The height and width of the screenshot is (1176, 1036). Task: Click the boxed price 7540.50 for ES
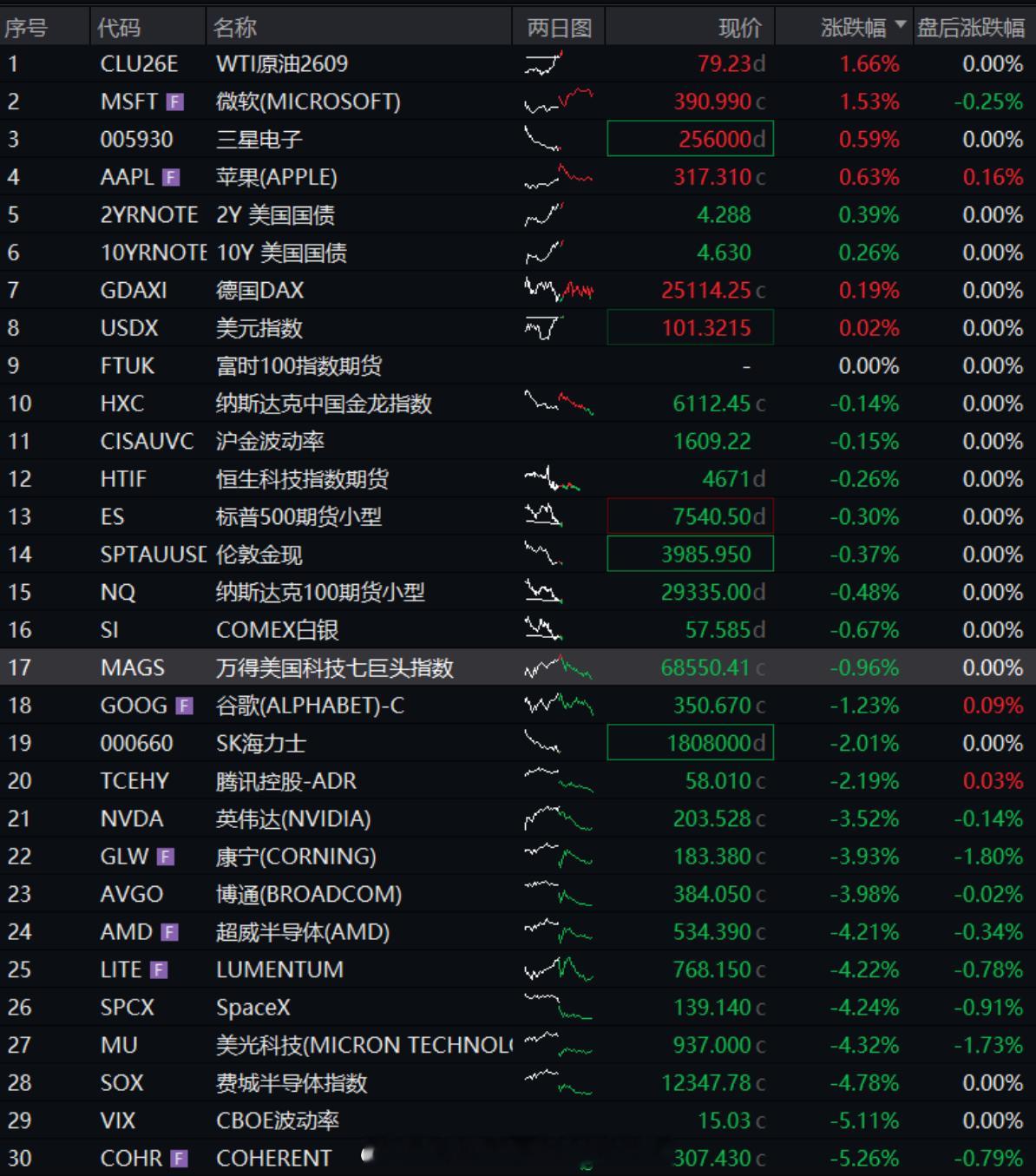(x=690, y=516)
